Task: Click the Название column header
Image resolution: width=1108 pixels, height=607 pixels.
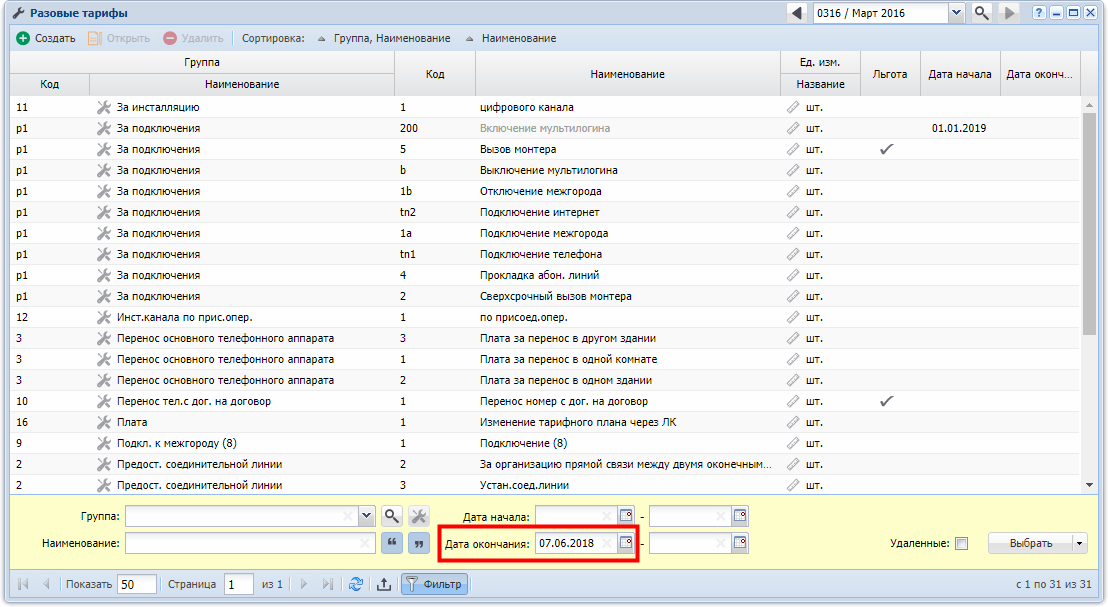Action: click(x=820, y=84)
